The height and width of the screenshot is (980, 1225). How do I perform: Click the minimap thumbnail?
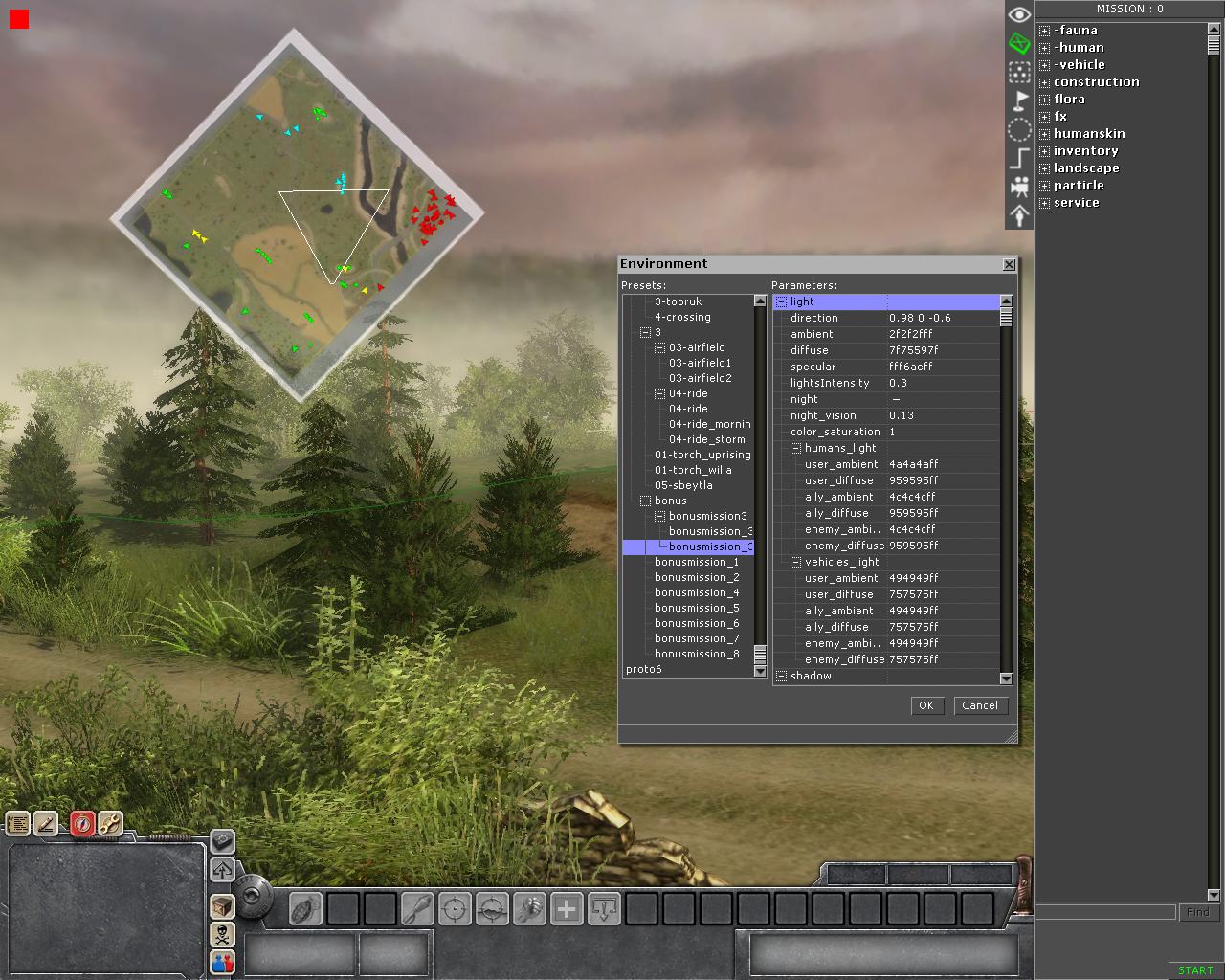click(x=297, y=215)
